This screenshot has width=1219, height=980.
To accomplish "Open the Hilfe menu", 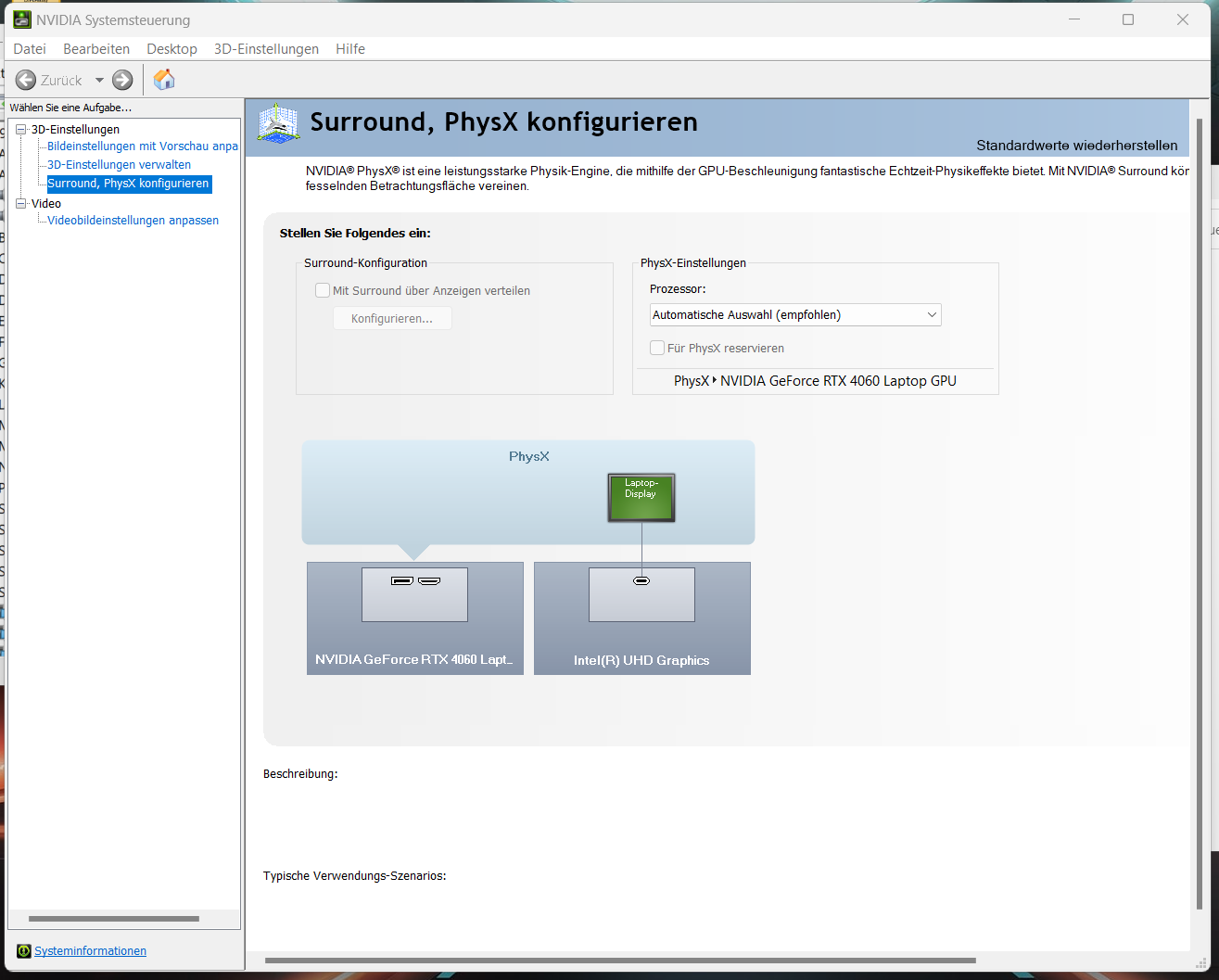I will coord(350,49).
